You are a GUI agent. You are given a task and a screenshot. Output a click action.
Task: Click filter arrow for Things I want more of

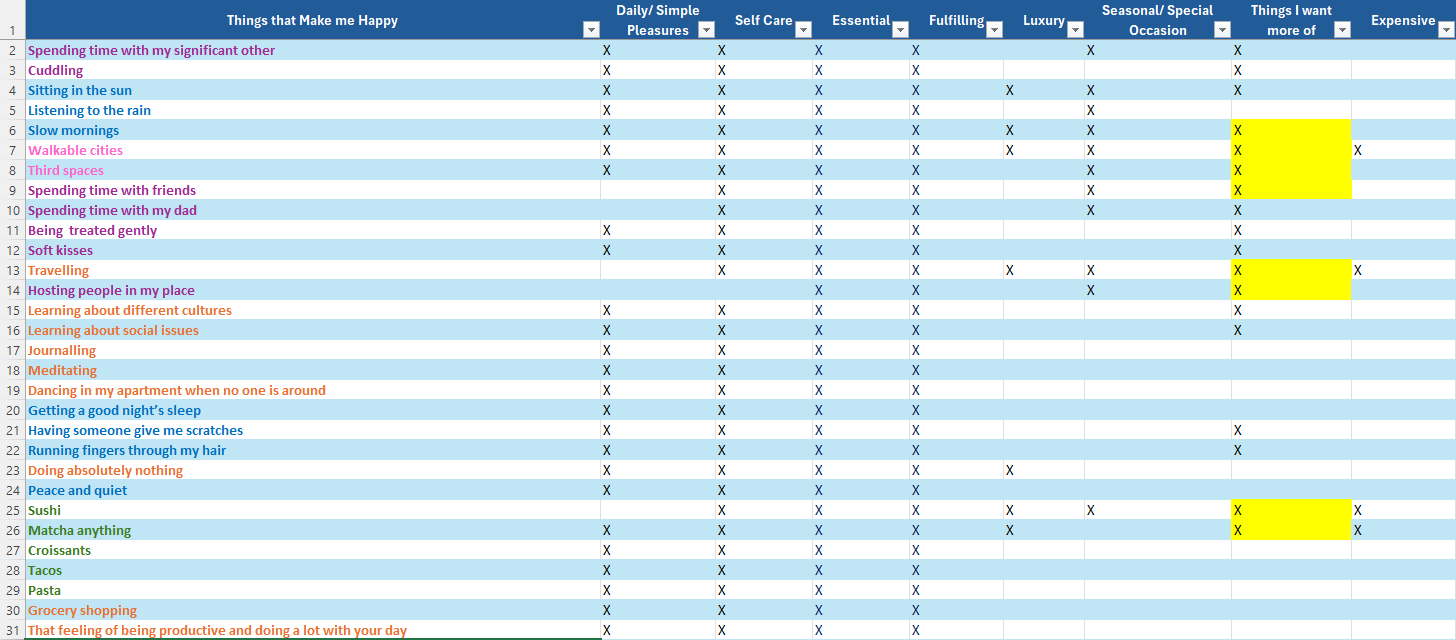pos(1342,30)
